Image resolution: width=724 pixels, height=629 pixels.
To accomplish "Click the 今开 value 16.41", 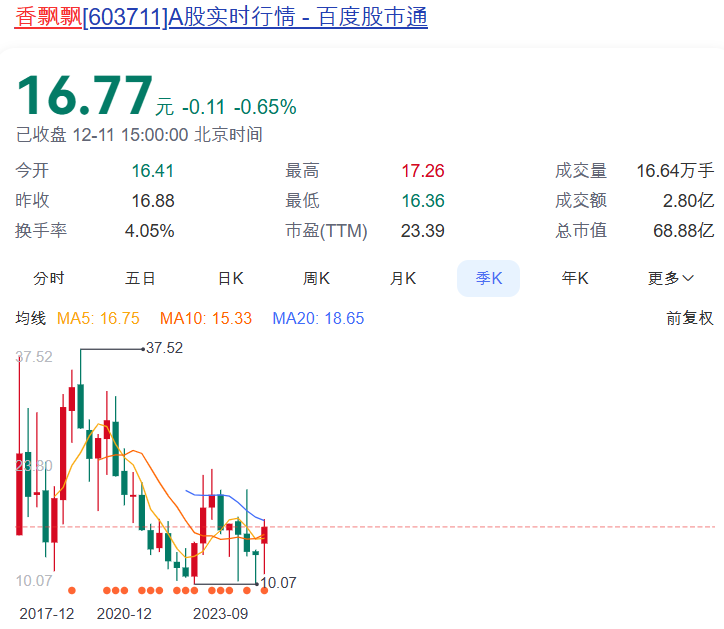I will pyautogui.click(x=153, y=171).
